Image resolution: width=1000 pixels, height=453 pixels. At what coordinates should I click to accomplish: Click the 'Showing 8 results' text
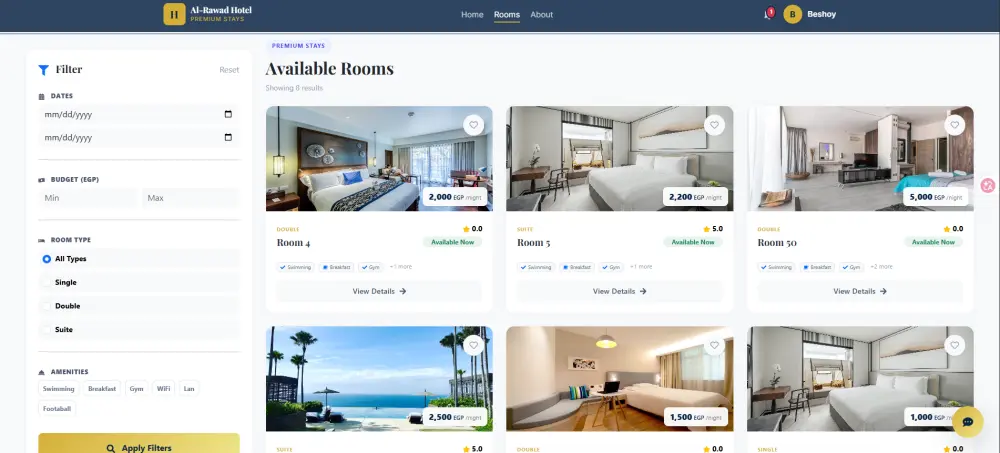pyautogui.click(x=294, y=88)
